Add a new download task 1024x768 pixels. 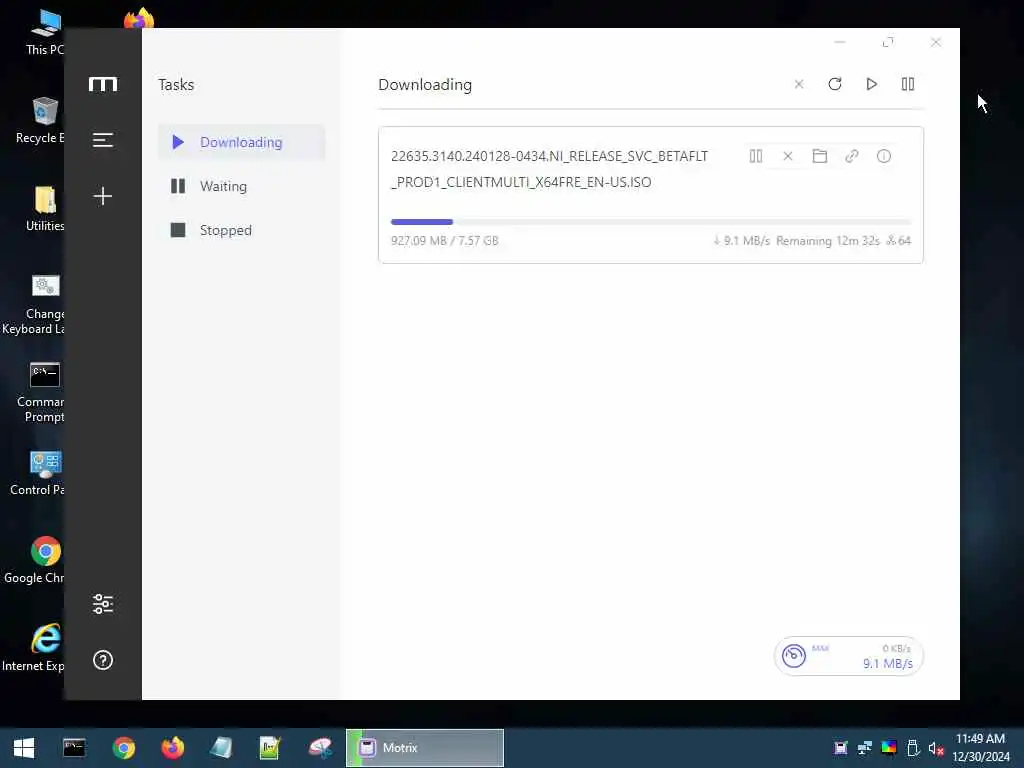coord(103,196)
